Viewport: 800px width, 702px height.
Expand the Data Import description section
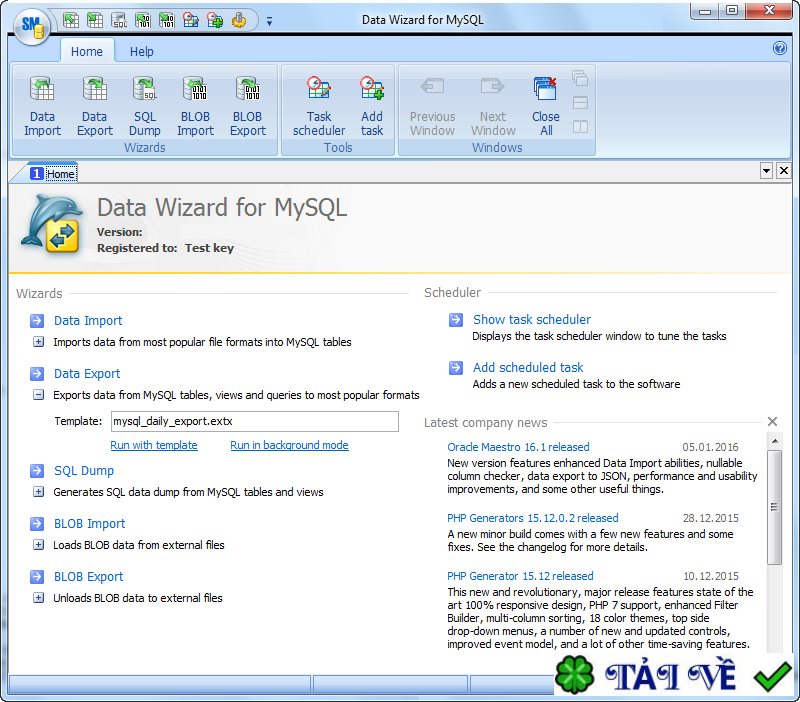pos(38,342)
